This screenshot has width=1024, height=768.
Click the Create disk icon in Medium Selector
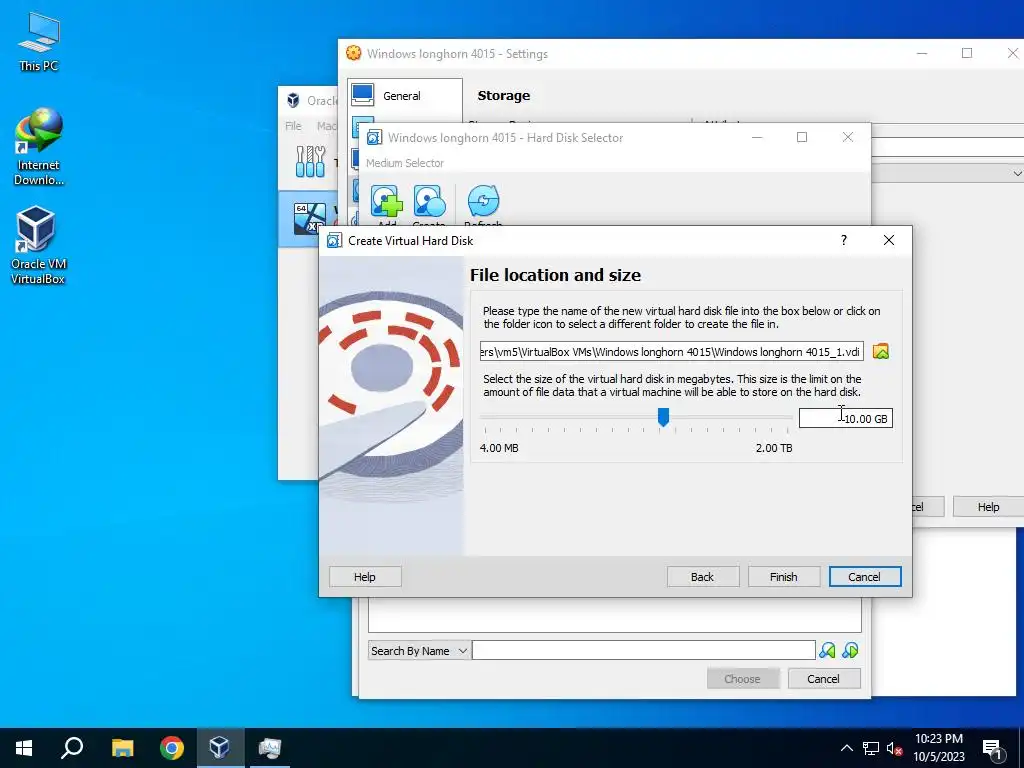pos(429,201)
